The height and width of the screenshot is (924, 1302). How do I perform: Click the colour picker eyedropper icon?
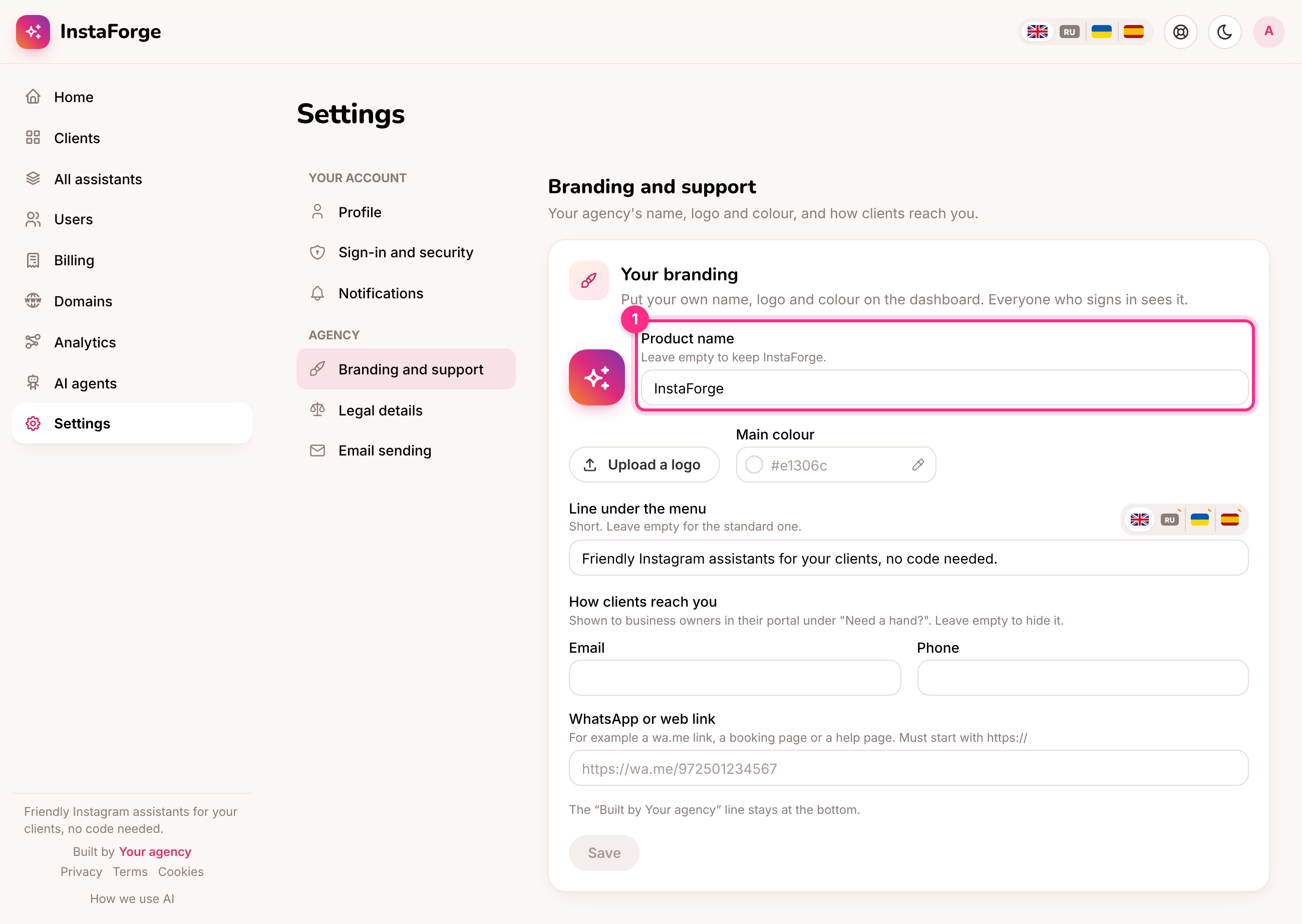918,465
